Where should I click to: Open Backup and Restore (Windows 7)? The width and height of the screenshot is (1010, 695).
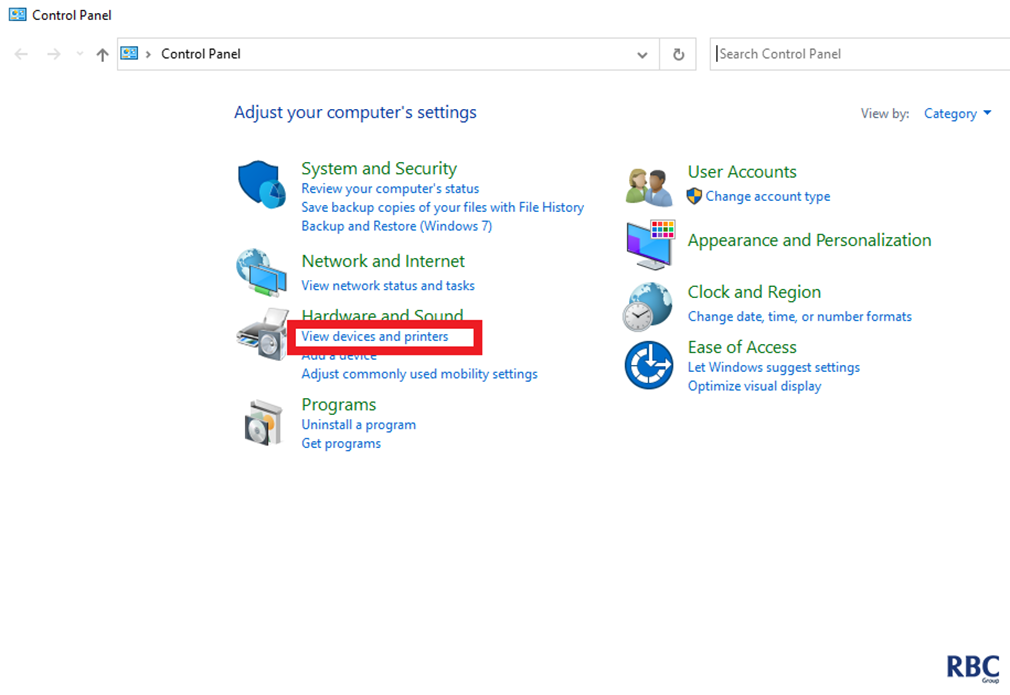(x=396, y=226)
